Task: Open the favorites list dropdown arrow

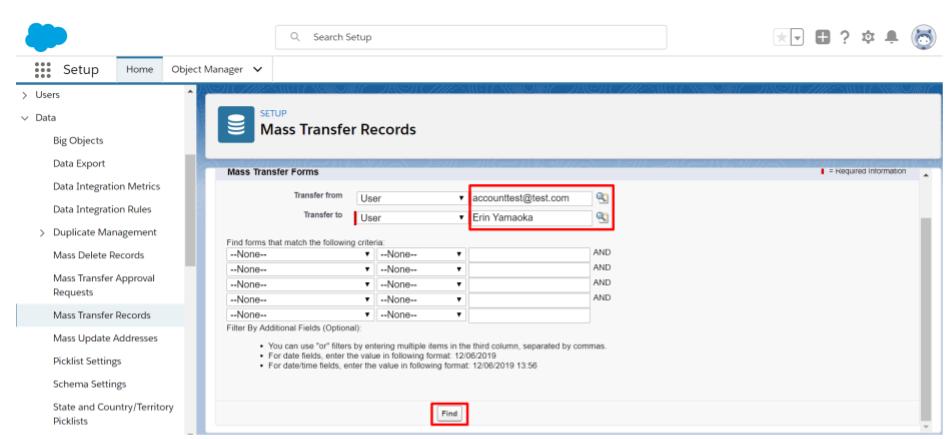Action: 797,37
